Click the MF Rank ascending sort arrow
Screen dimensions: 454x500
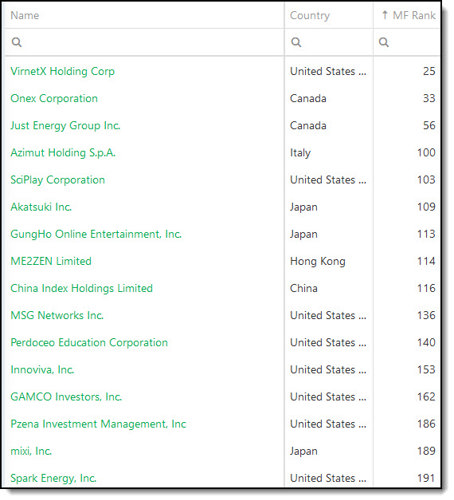[385, 15]
